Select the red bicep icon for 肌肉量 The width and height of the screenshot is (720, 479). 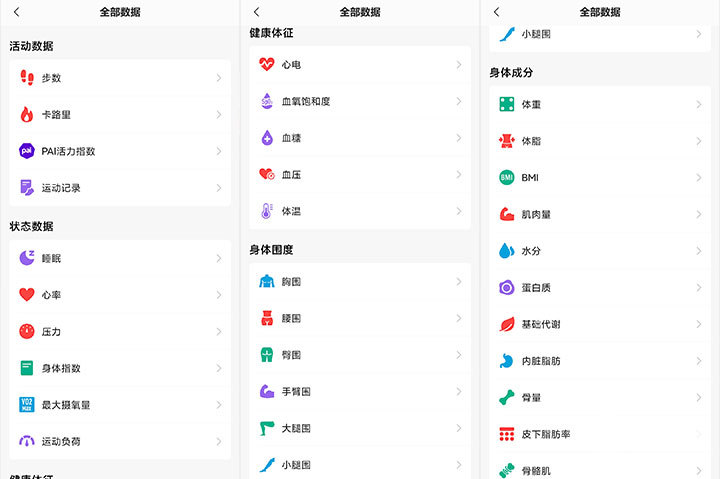(x=507, y=214)
